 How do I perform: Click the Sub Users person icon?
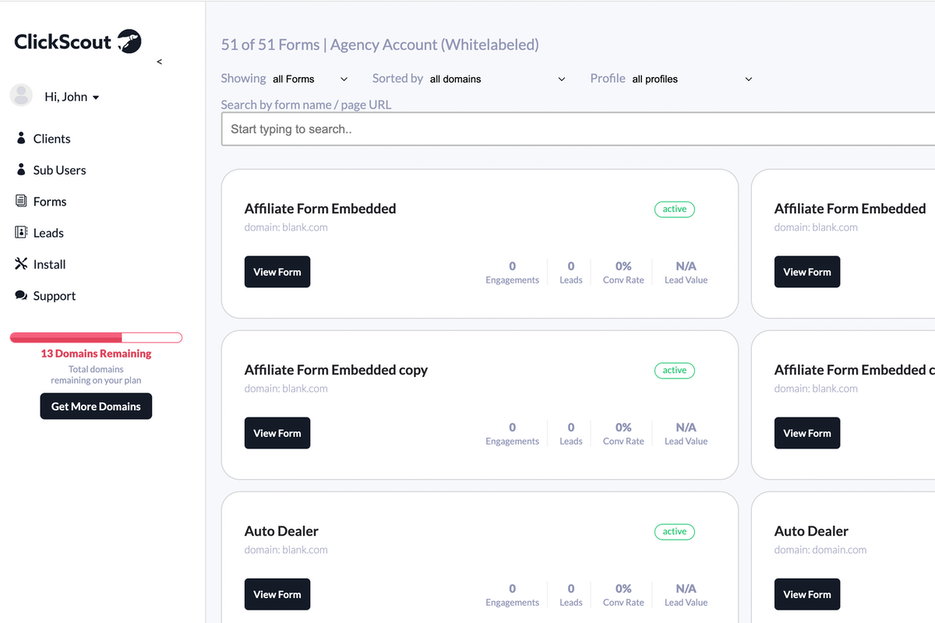[21, 170]
